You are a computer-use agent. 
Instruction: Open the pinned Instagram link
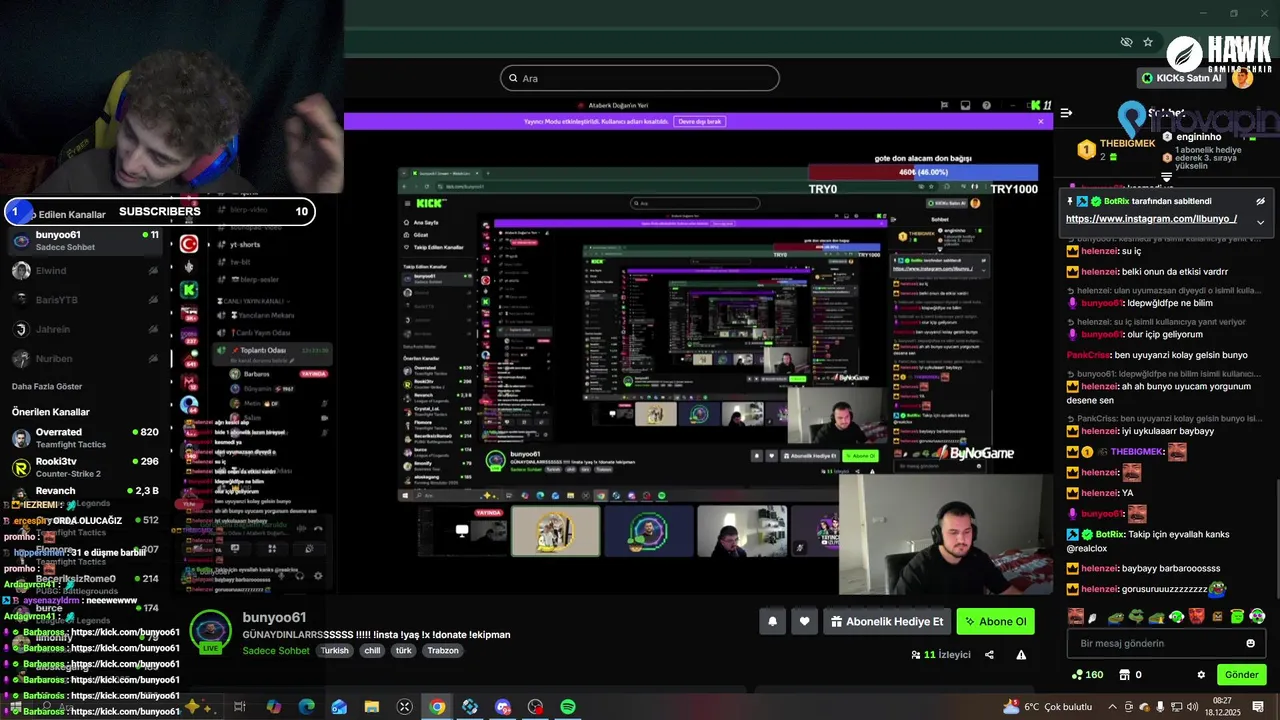(x=1151, y=219)
